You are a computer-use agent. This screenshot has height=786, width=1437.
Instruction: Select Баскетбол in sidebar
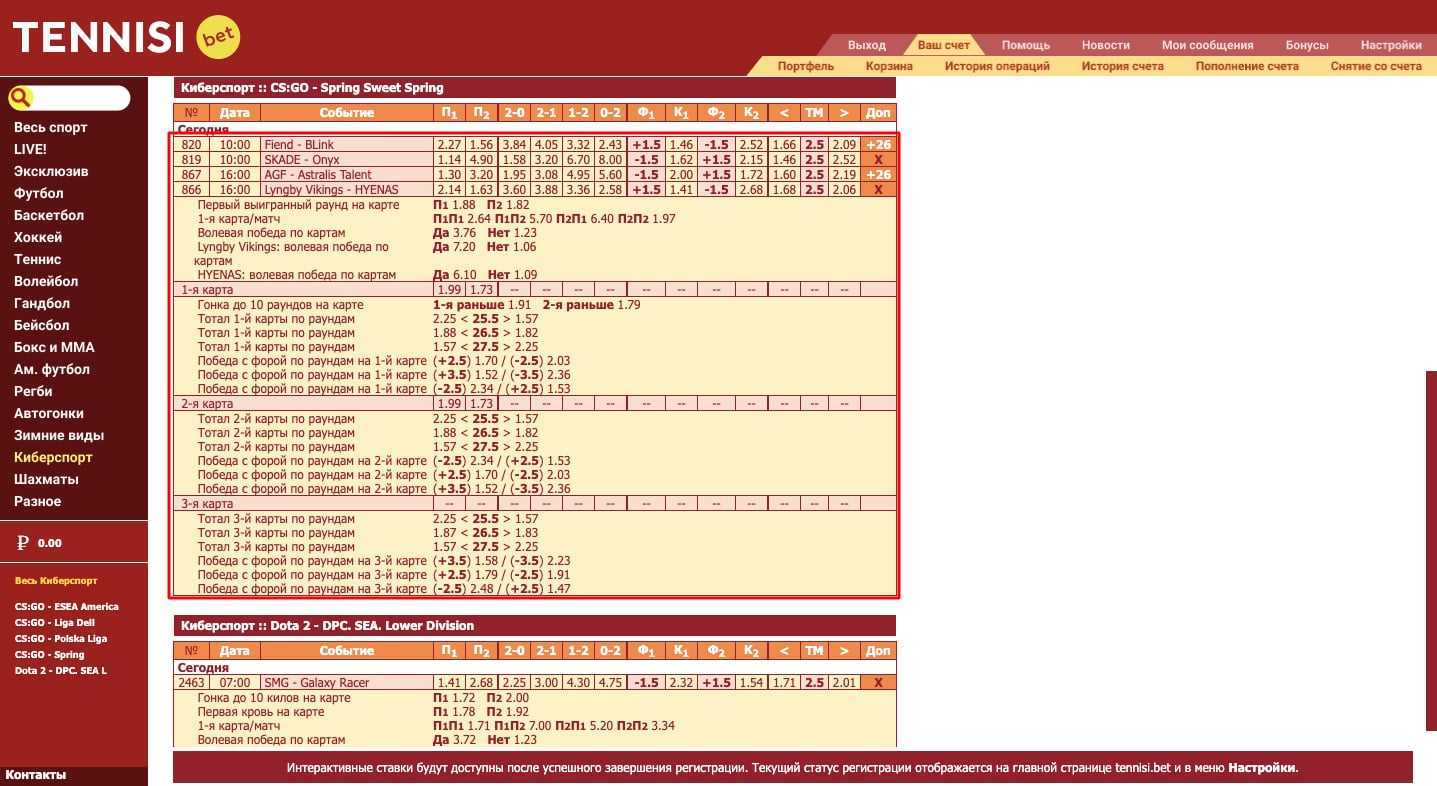pyautogui.click(x=49, y=215)
